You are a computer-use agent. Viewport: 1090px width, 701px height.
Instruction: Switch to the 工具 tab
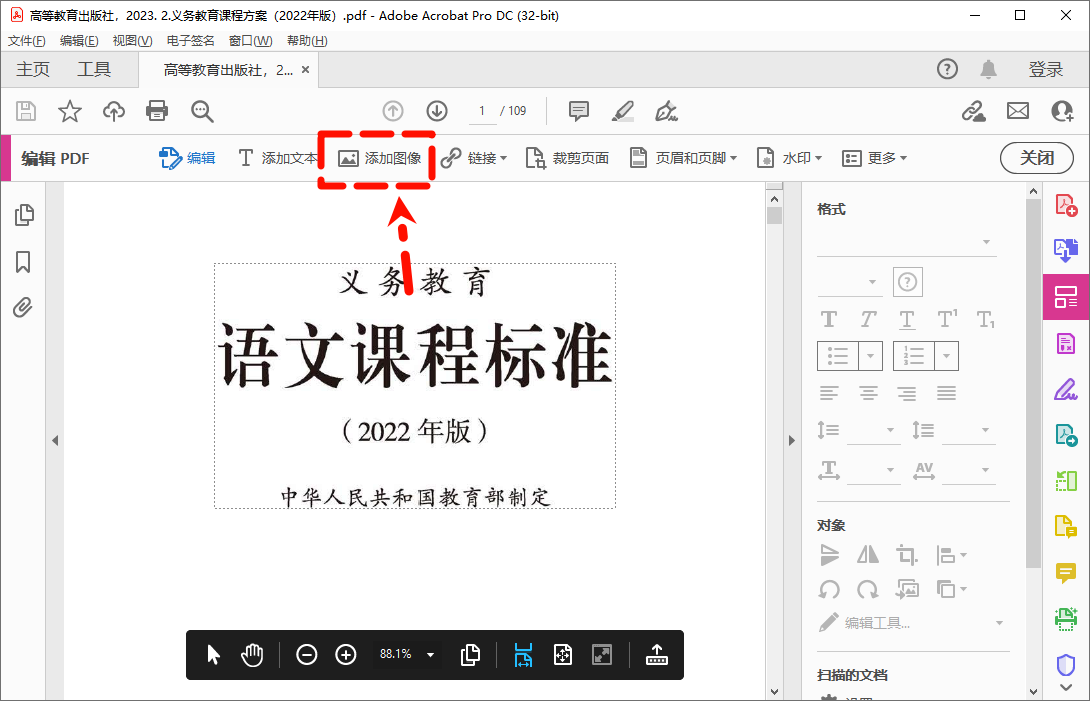tap(94, 70)
